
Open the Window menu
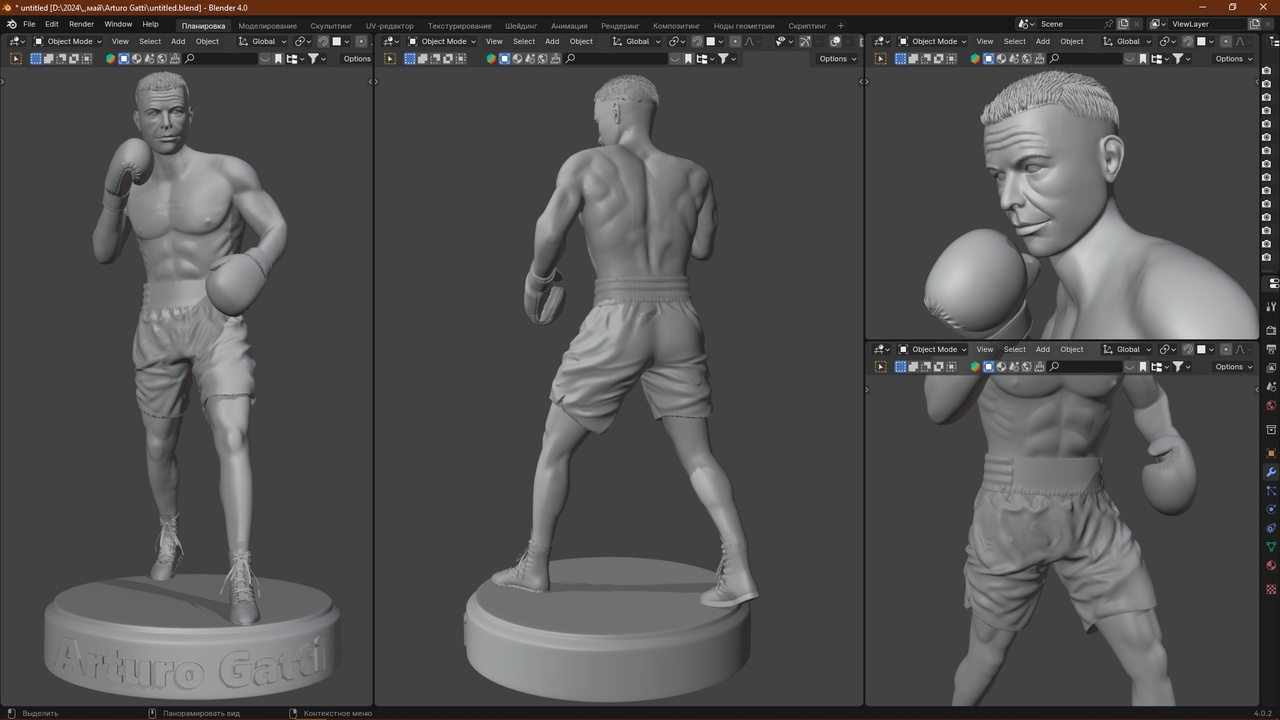[118, 24]
